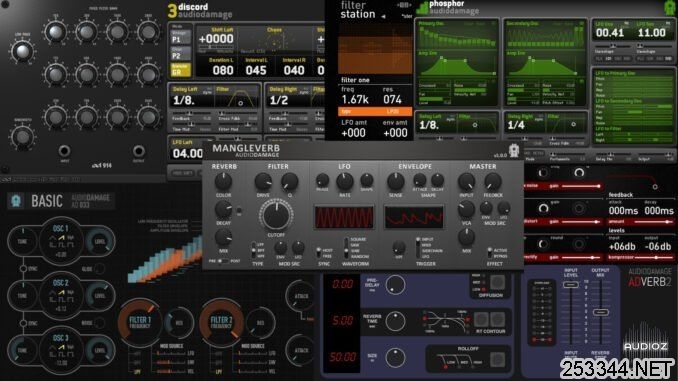The height and width of the screenshot is (381, 678).
Task: Click the ADverb2 output mix fader
Action: click(x=601, y=312)
